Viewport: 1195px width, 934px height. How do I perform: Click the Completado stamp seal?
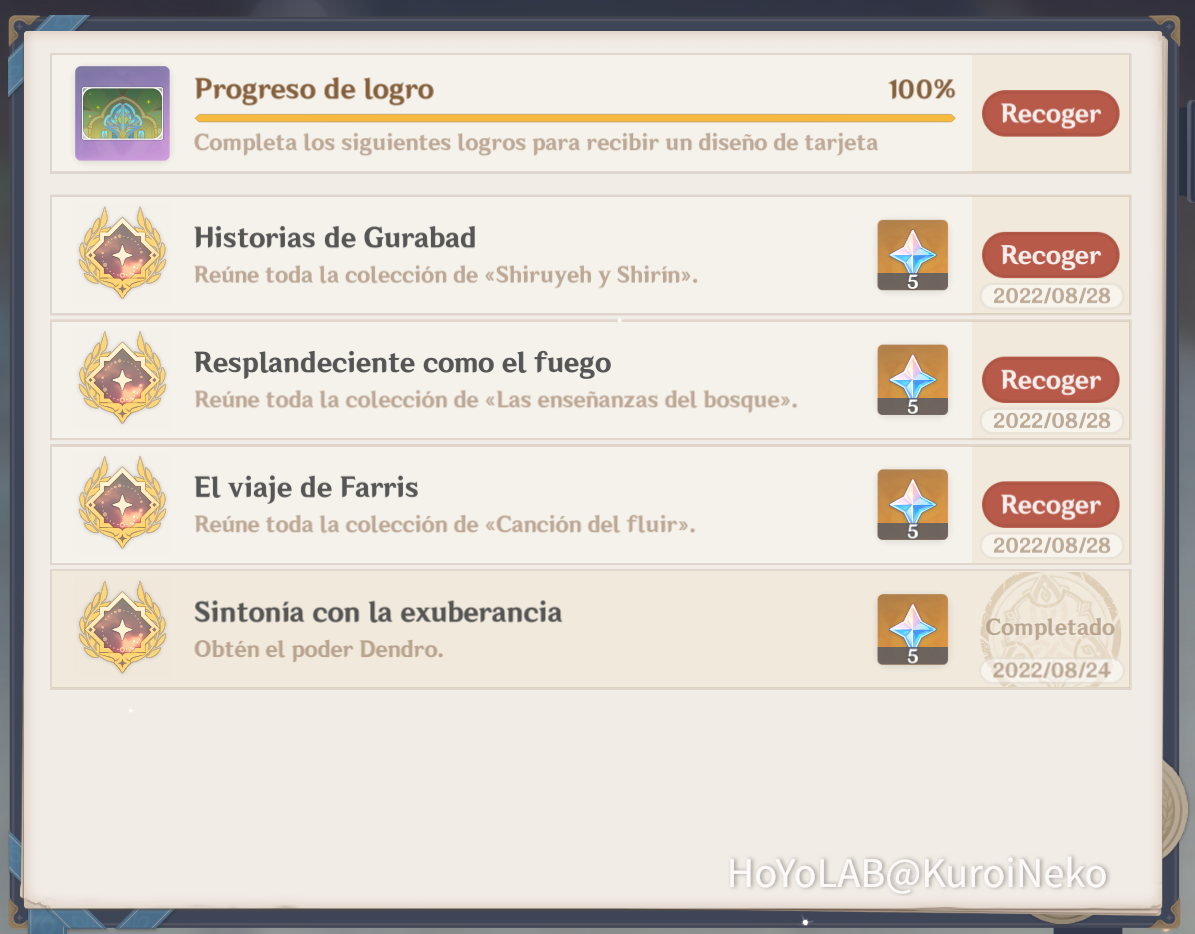1047,629
